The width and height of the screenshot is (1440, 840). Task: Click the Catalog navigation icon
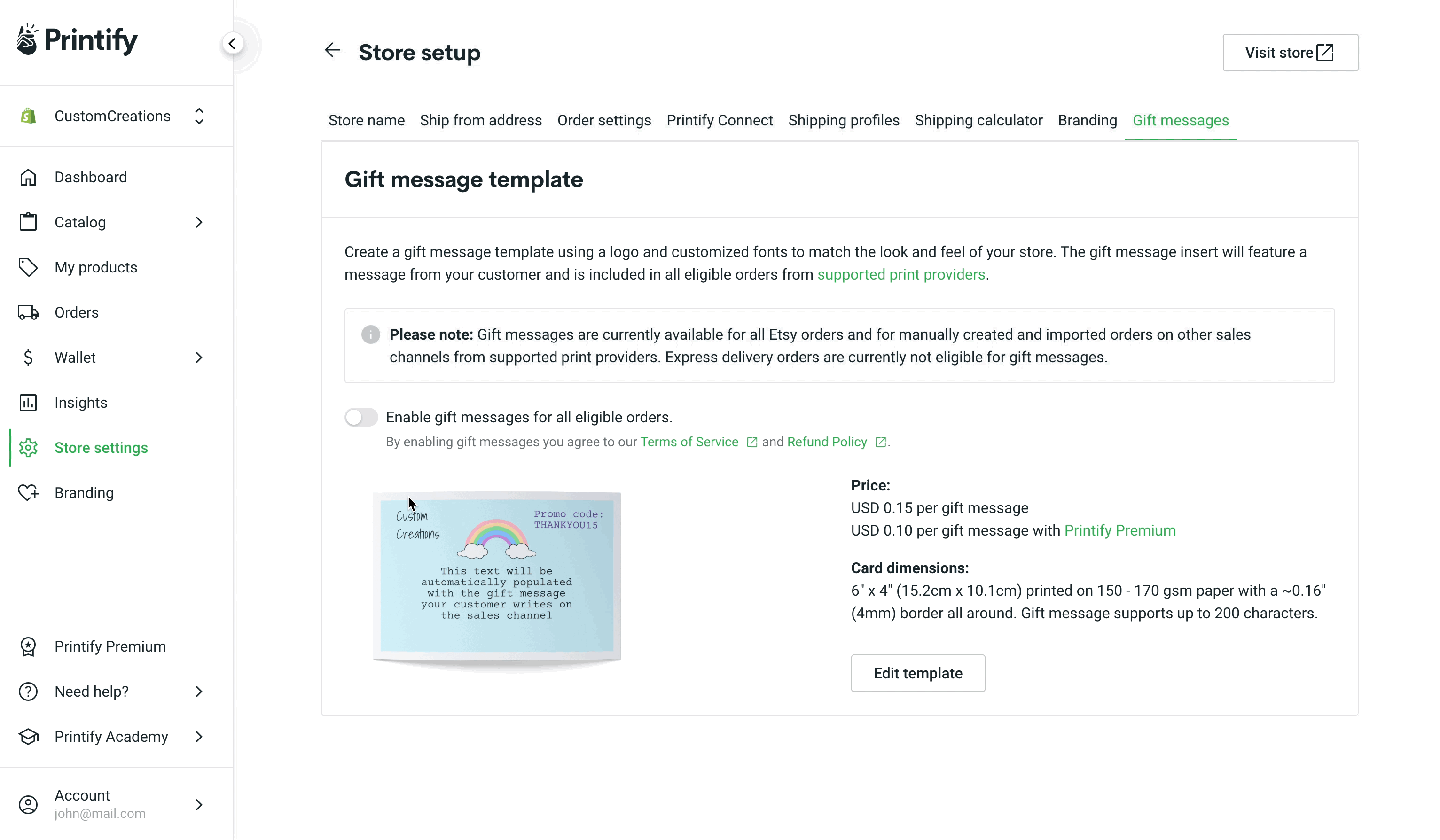coord(27,222)
